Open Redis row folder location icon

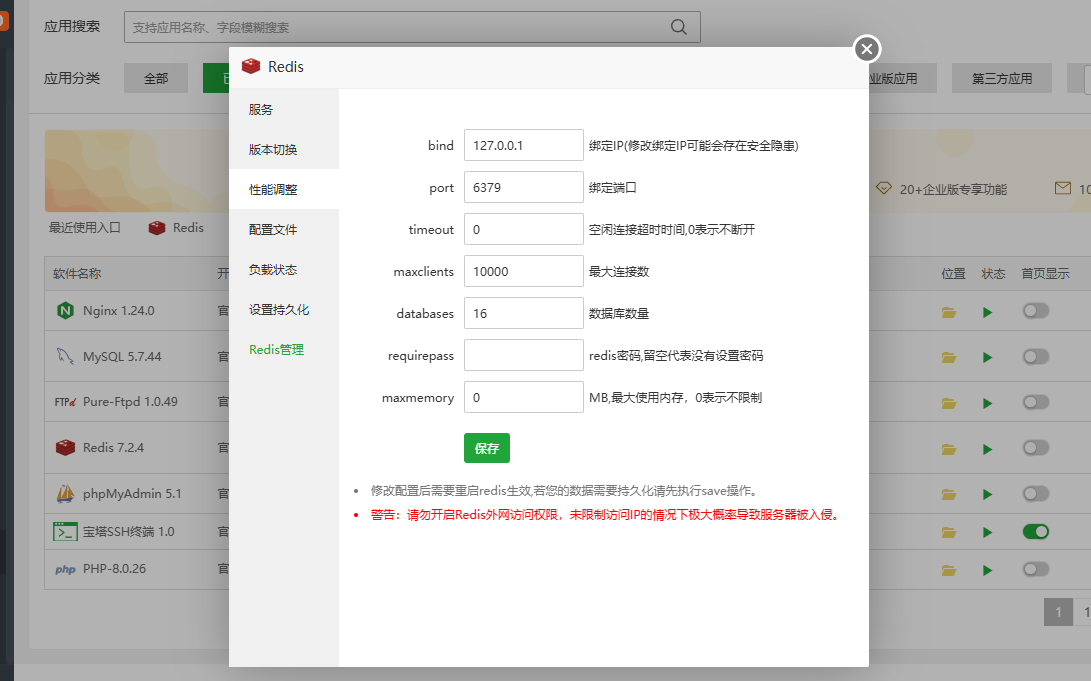(949, 449)
